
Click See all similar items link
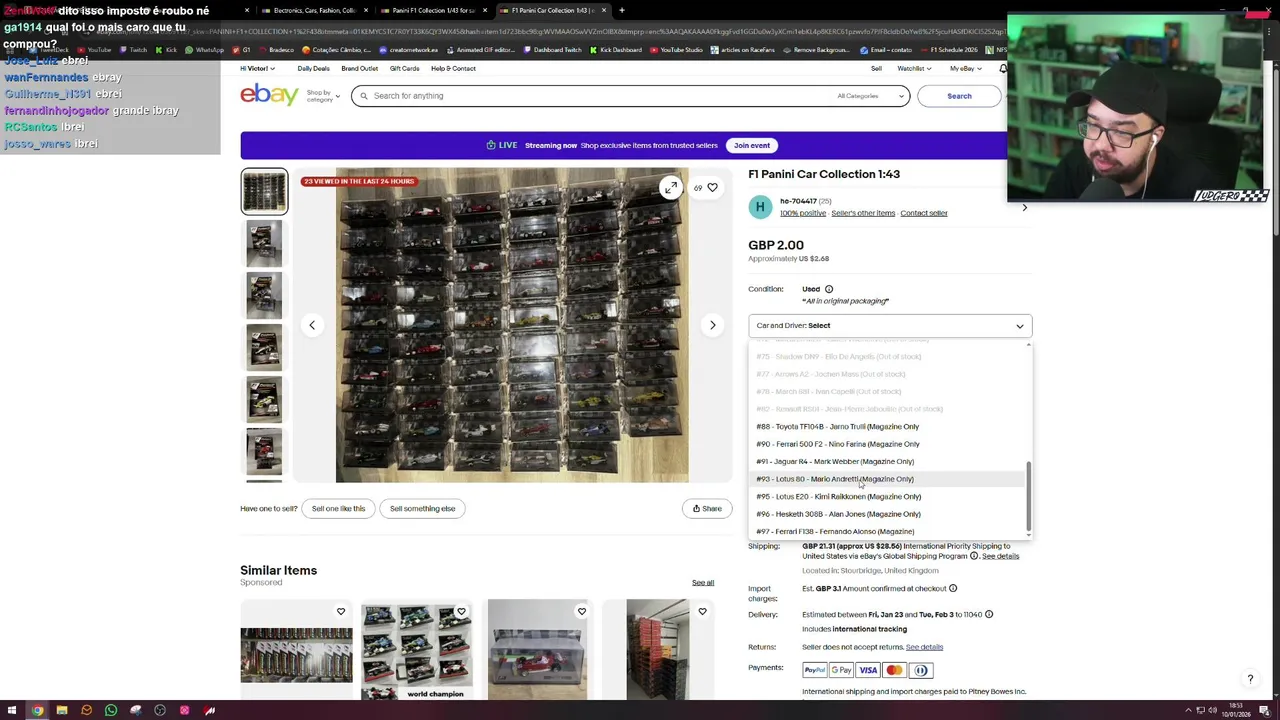703,582
